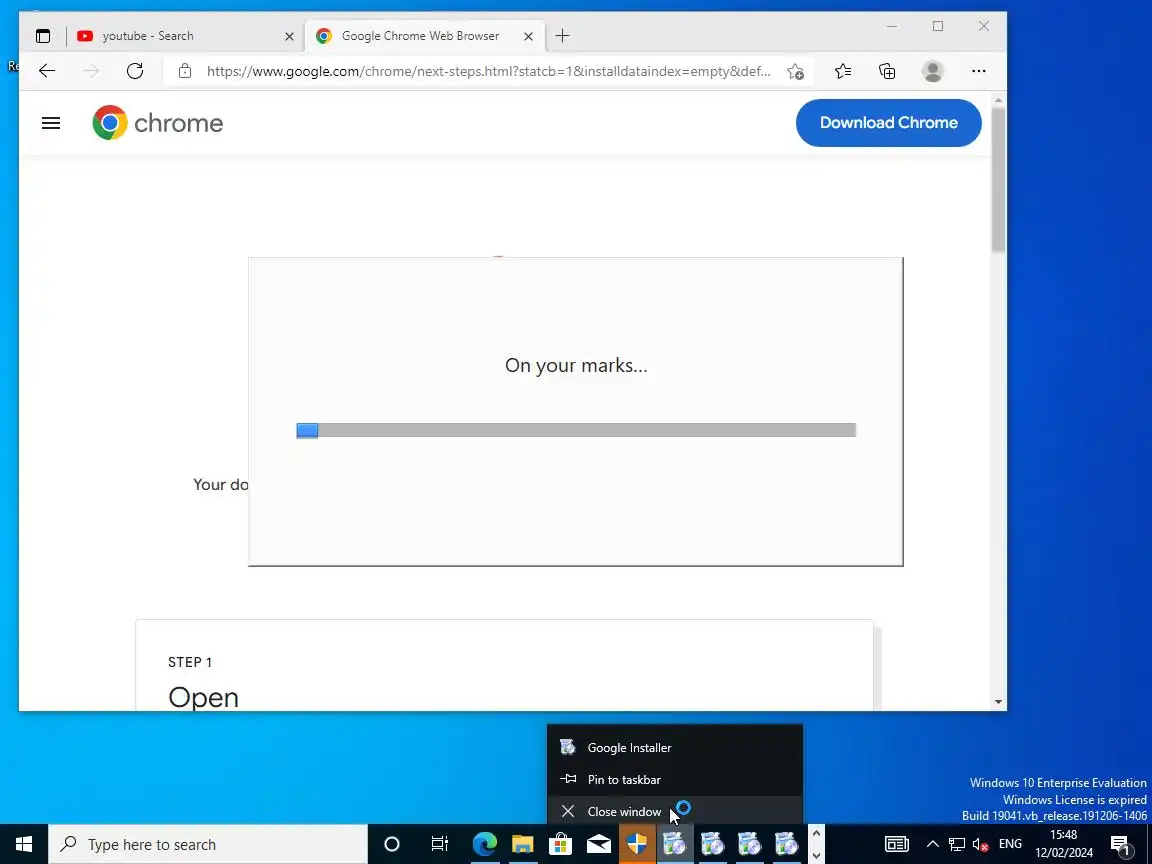Open the muted volume tray icon
This screenshot has height=864, width=1152.
[980, 845]
